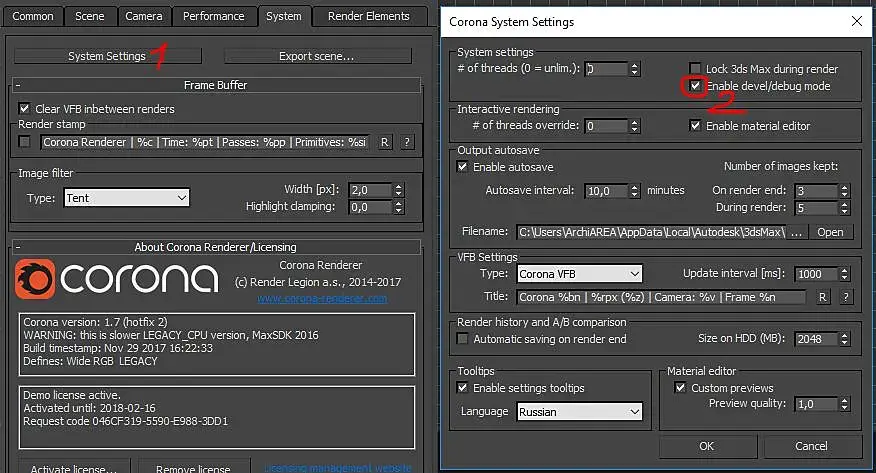Switch to the Camera tab
The width and height of the screenshot is (876, 473).
(x=144, y=16)
